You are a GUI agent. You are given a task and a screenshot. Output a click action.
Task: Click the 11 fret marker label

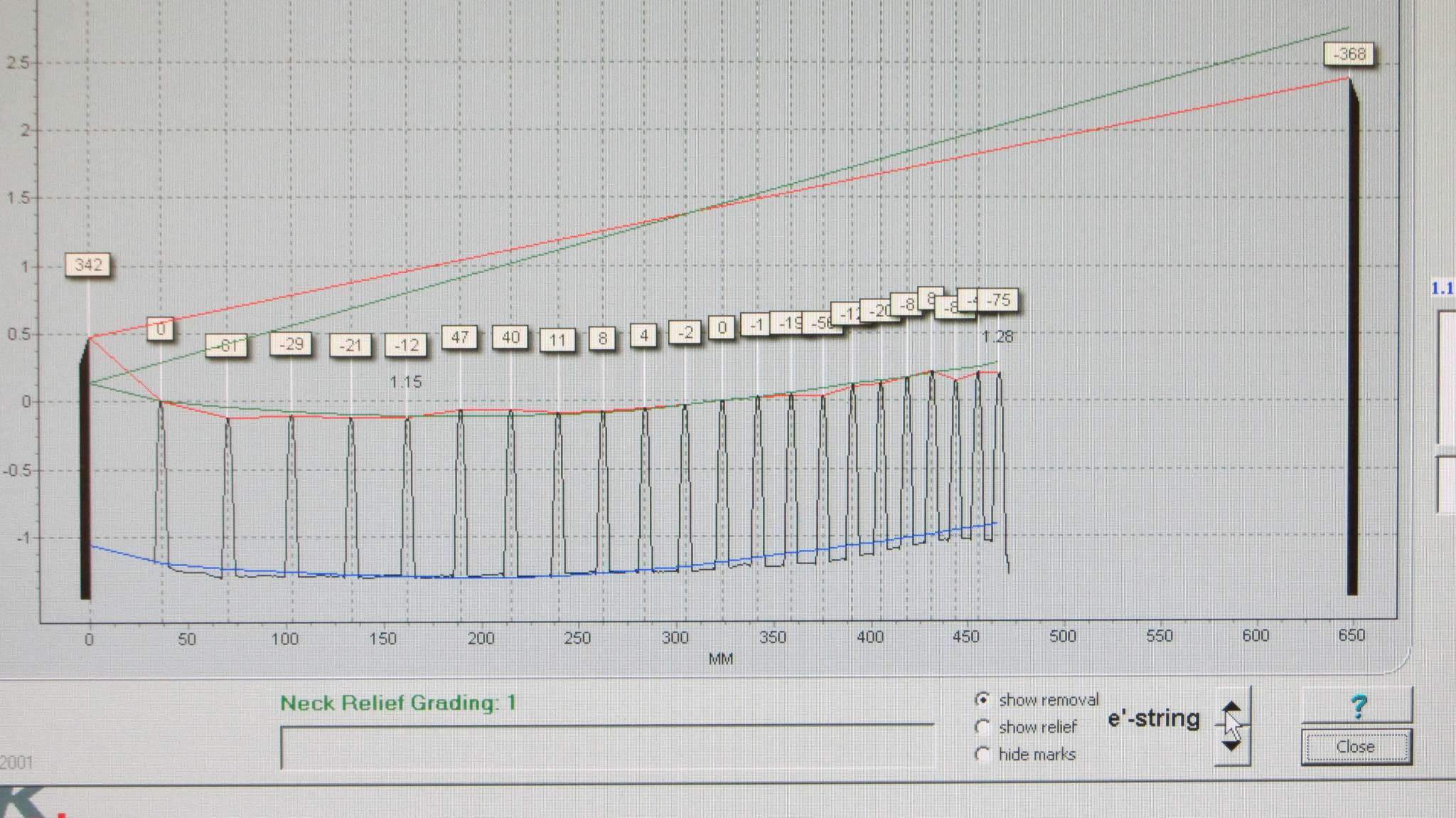[557, 340]
